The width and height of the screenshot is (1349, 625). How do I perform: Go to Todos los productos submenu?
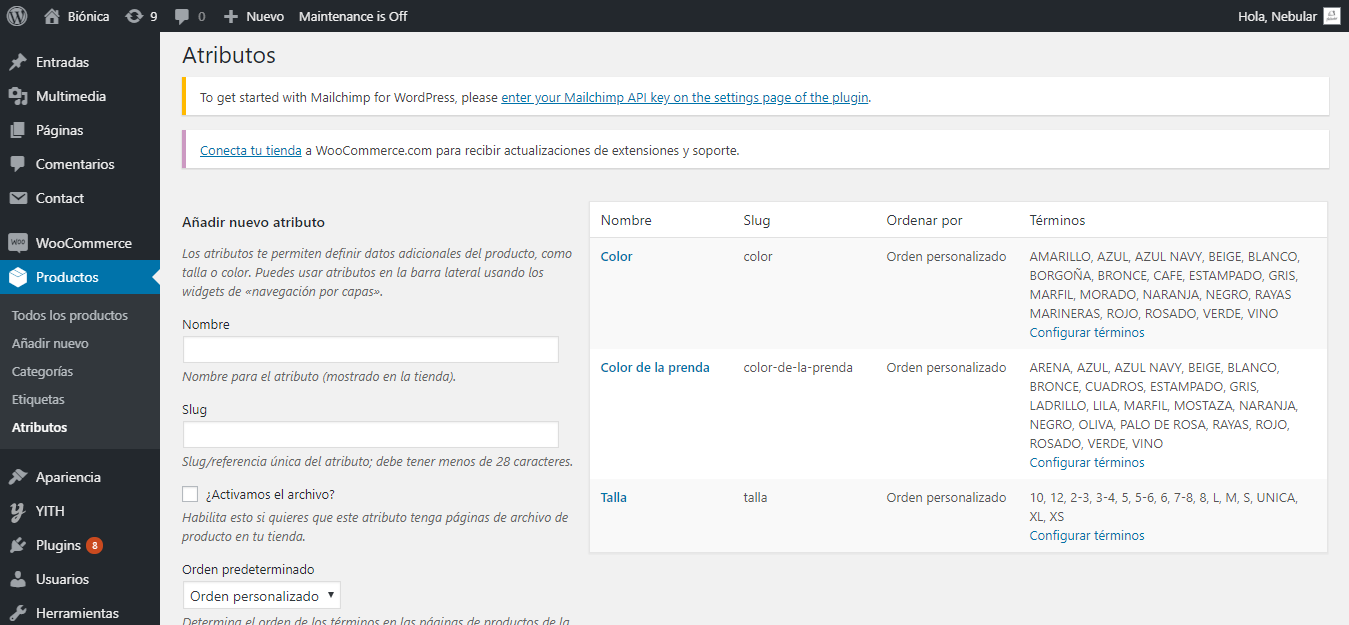[x=70, y=315]
